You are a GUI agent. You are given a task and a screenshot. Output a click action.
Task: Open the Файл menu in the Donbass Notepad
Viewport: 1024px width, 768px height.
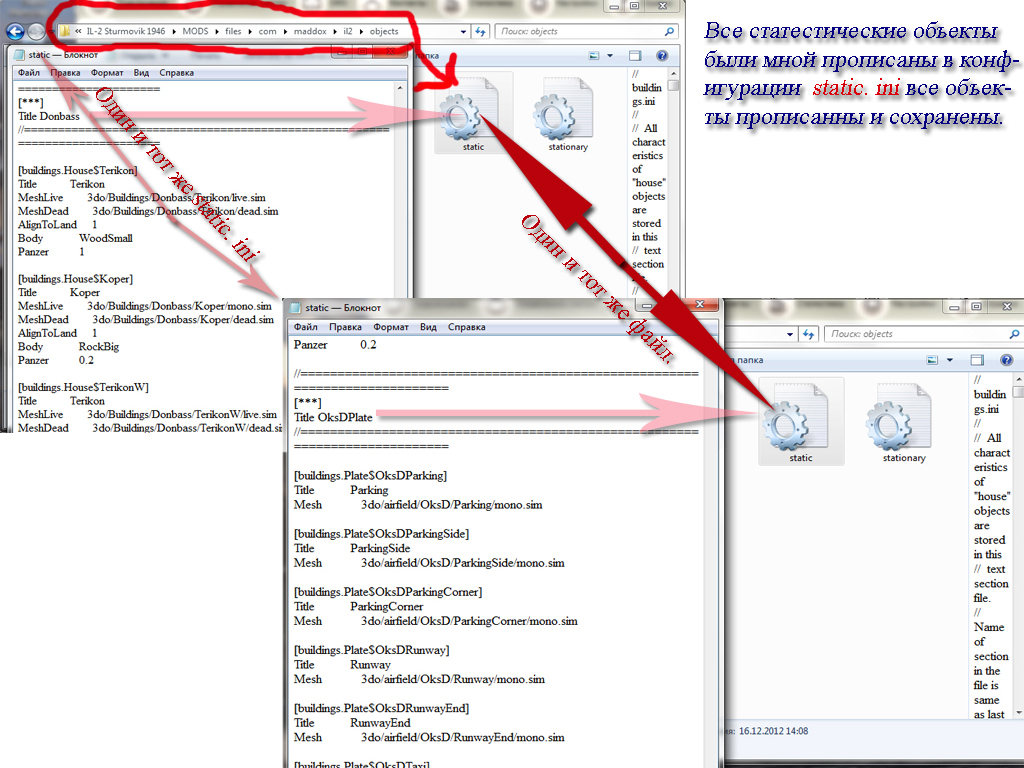point(29,72)
